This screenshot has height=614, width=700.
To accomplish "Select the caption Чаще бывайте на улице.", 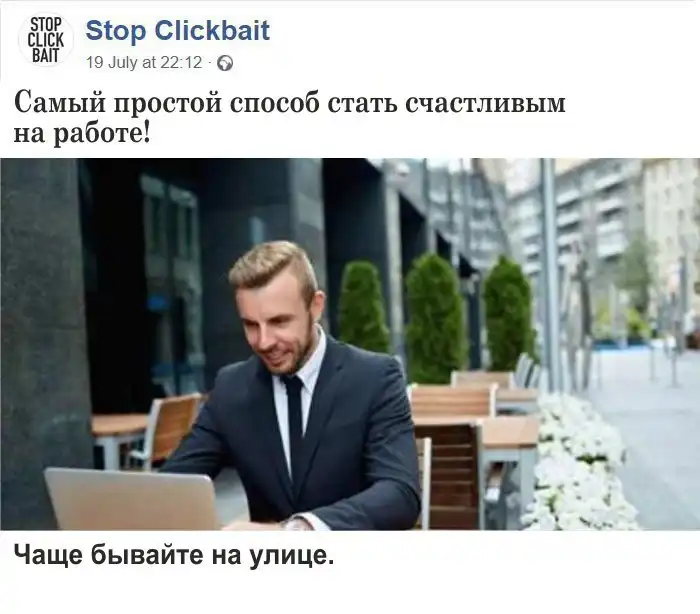I will coord(174,555).
